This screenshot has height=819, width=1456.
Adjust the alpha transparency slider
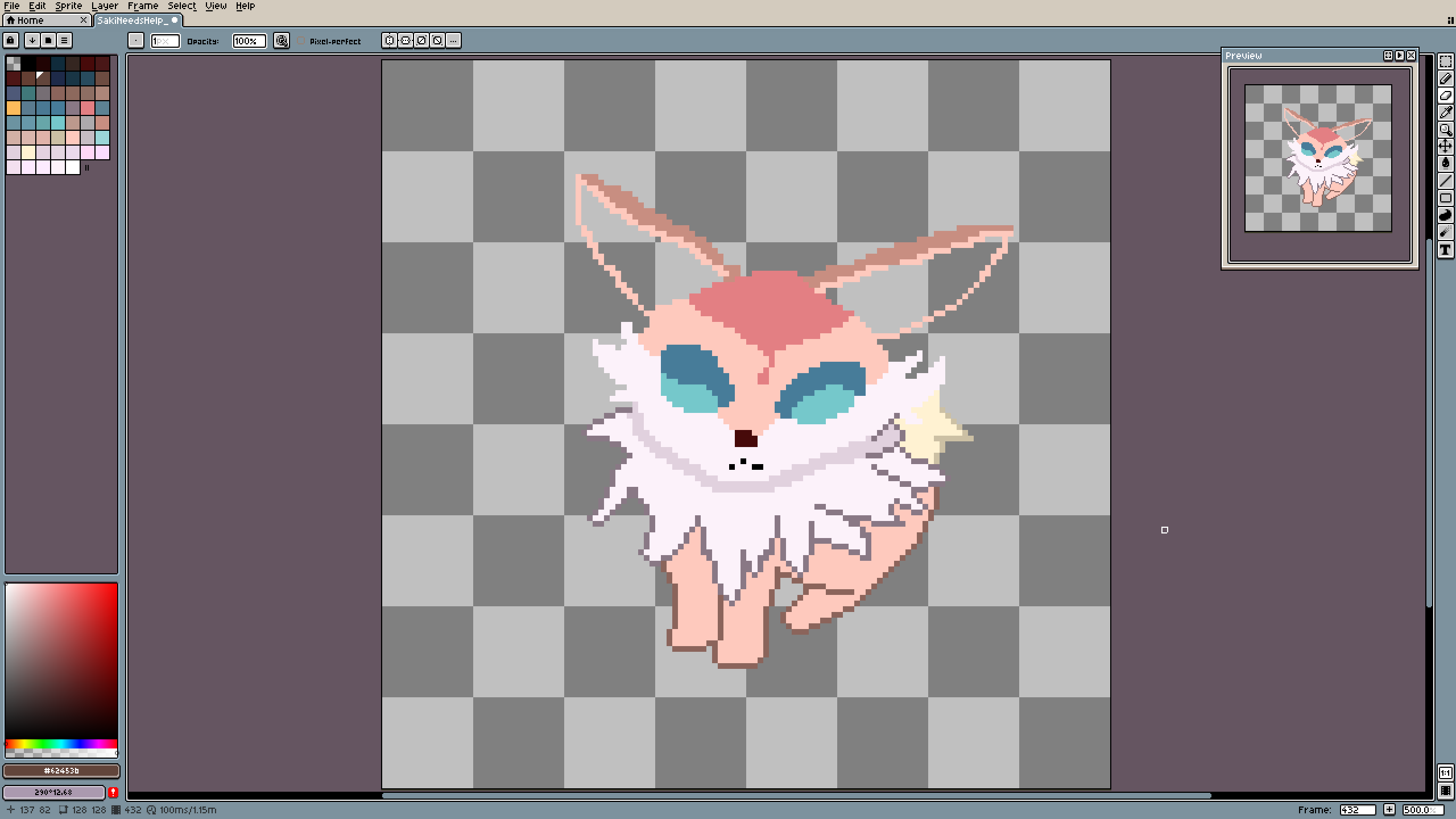pos(61,753)
